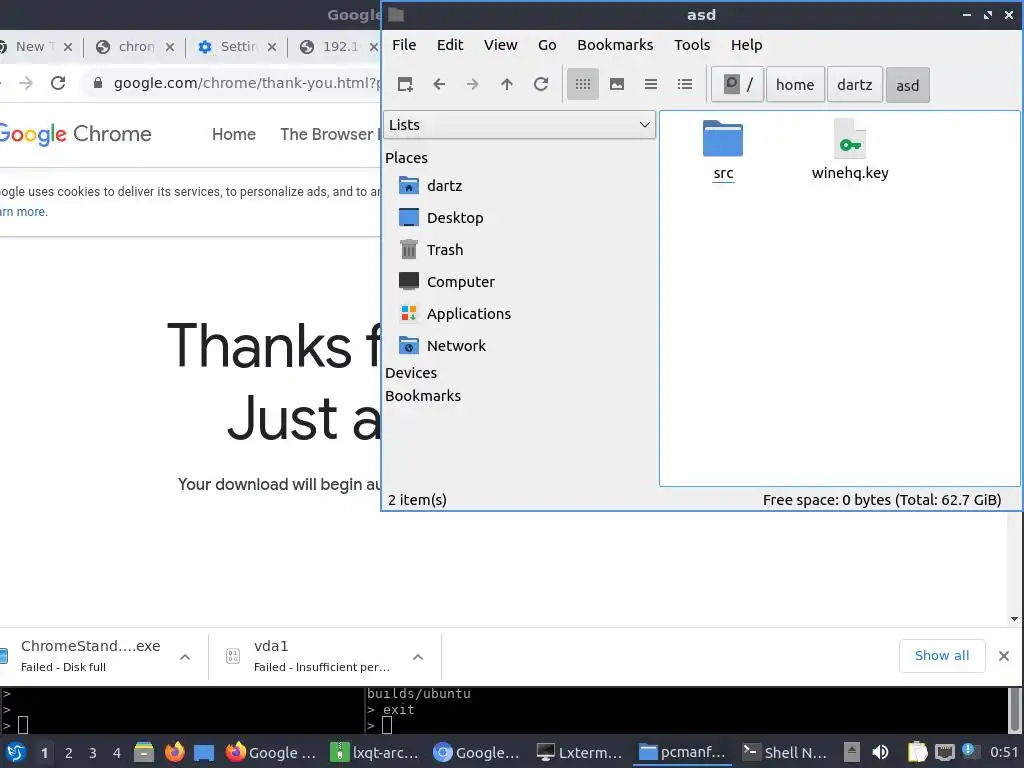Switch to desktop workspace 3

pos(93,753)
